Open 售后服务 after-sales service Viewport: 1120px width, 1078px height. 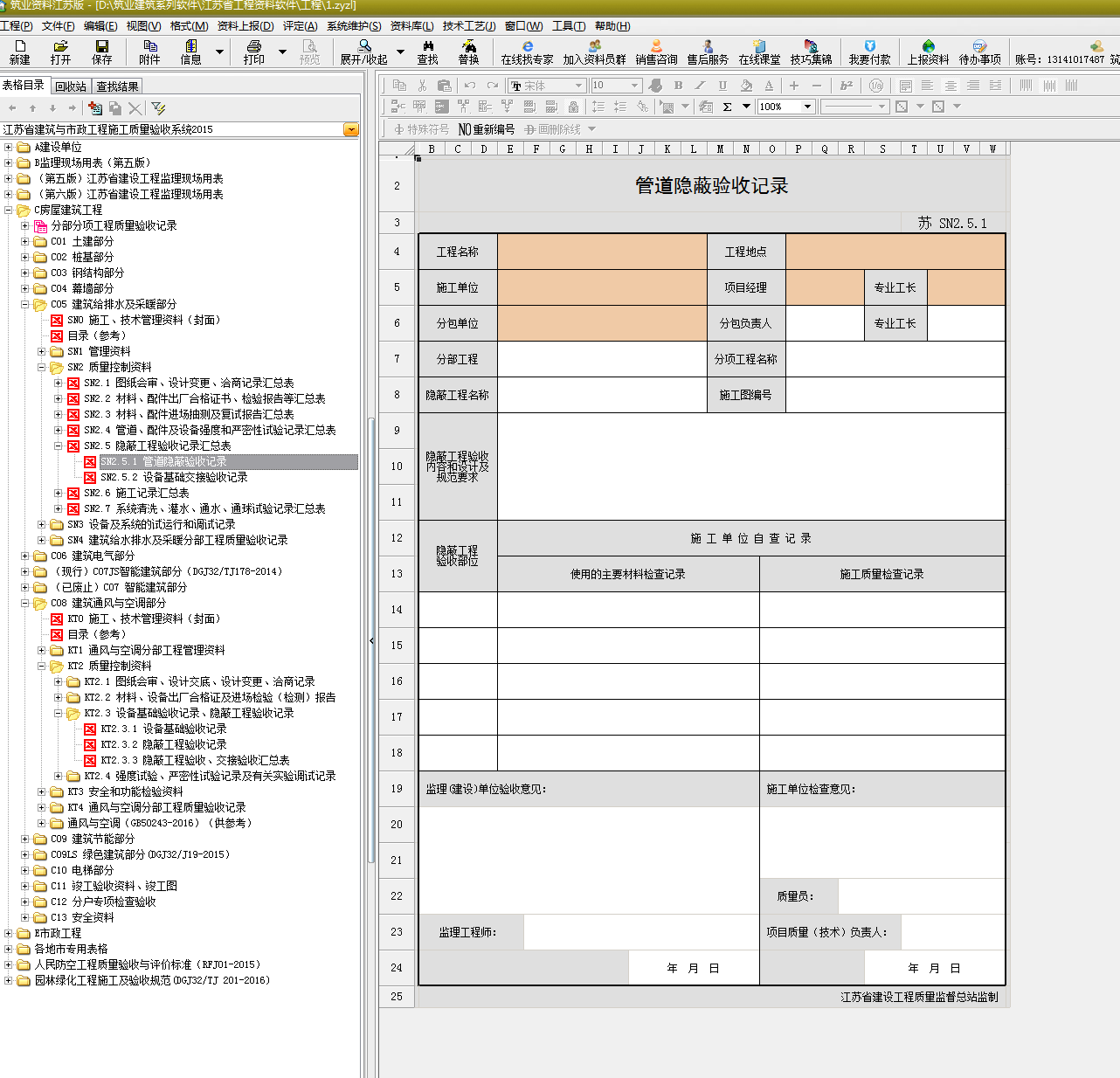708,52
